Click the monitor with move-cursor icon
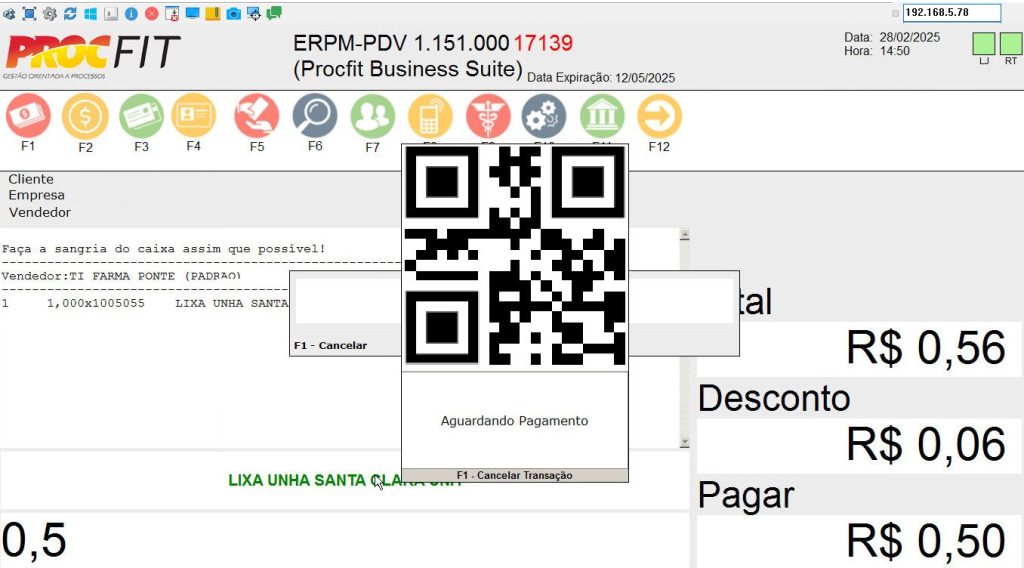This screenshot has width=1024, height=568. click(254, 13)
